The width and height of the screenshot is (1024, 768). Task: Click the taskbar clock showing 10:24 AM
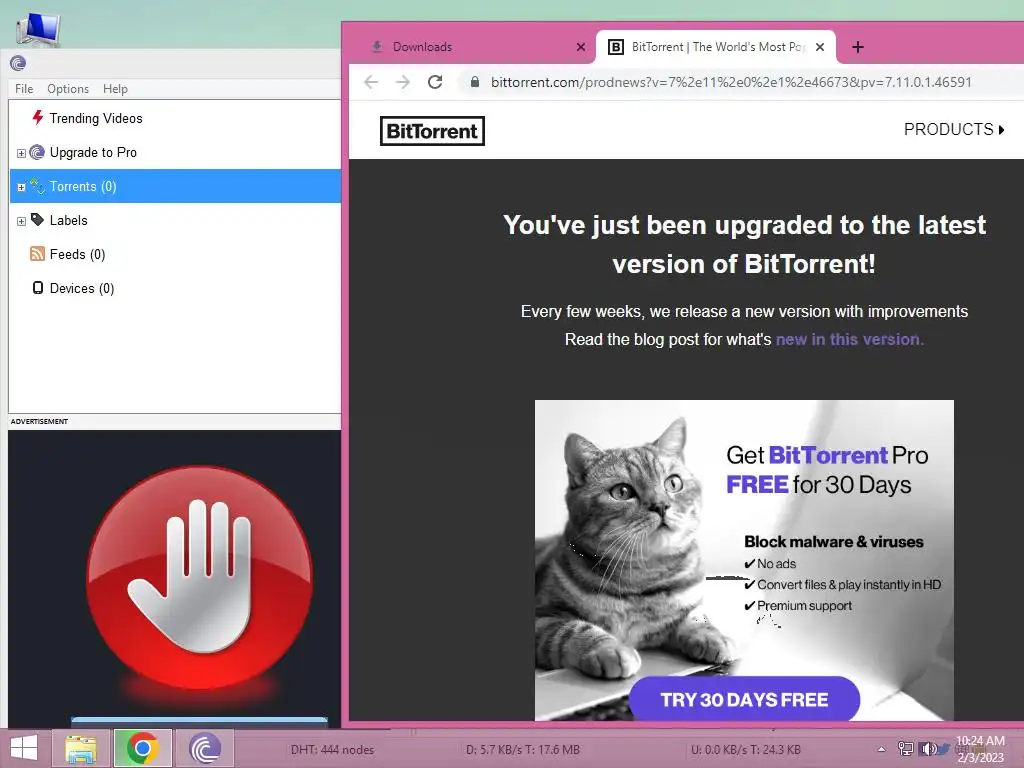click(x=980, y=749)
